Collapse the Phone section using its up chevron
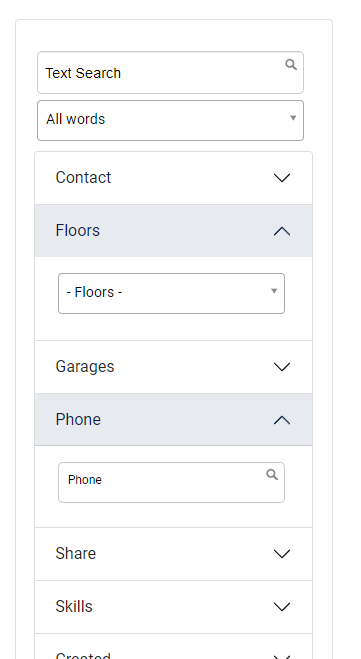The image size is (361, 659). click(x=282, y=420)
